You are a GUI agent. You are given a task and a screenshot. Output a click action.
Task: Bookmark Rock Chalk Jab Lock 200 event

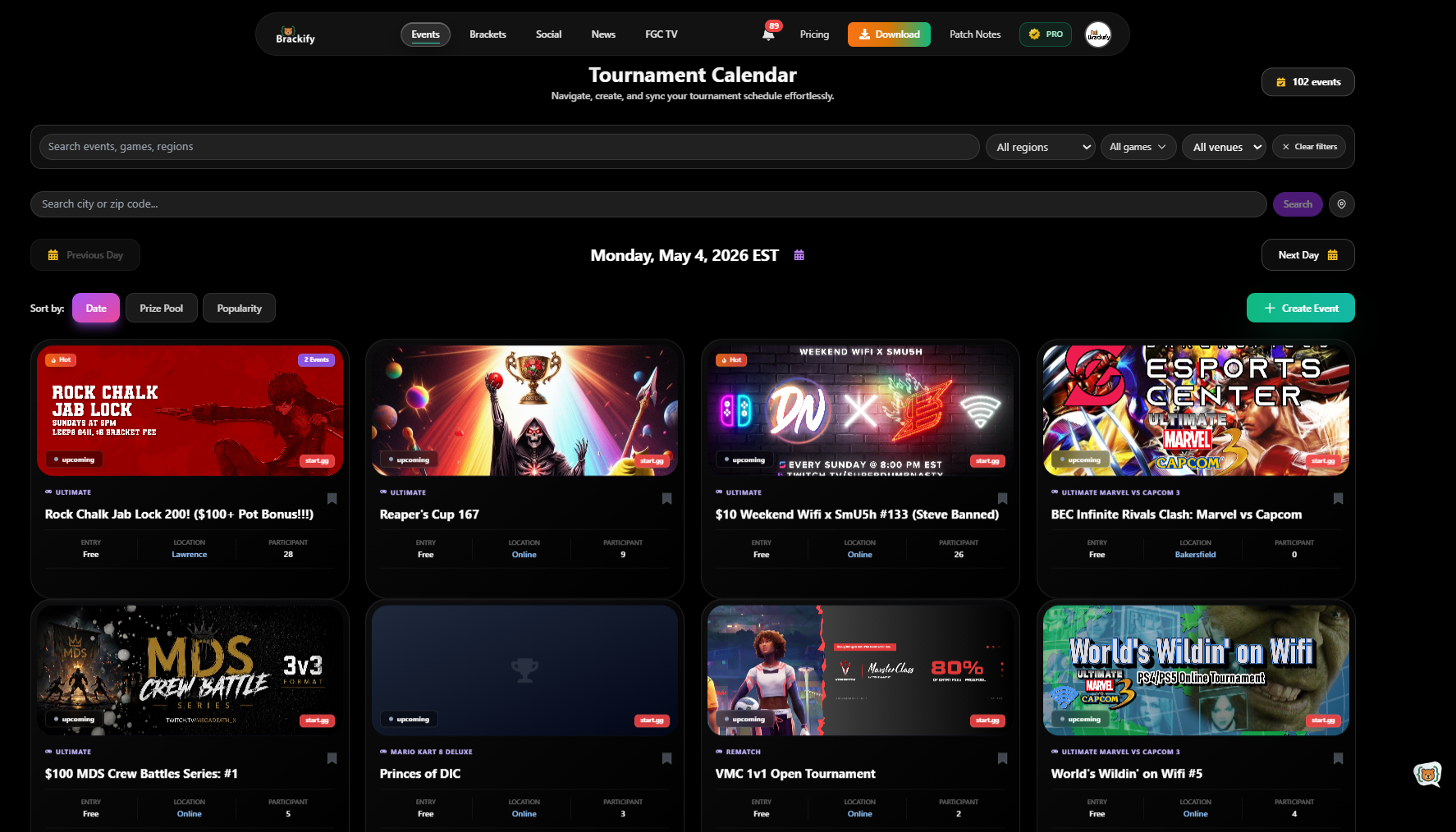(332, 499)
